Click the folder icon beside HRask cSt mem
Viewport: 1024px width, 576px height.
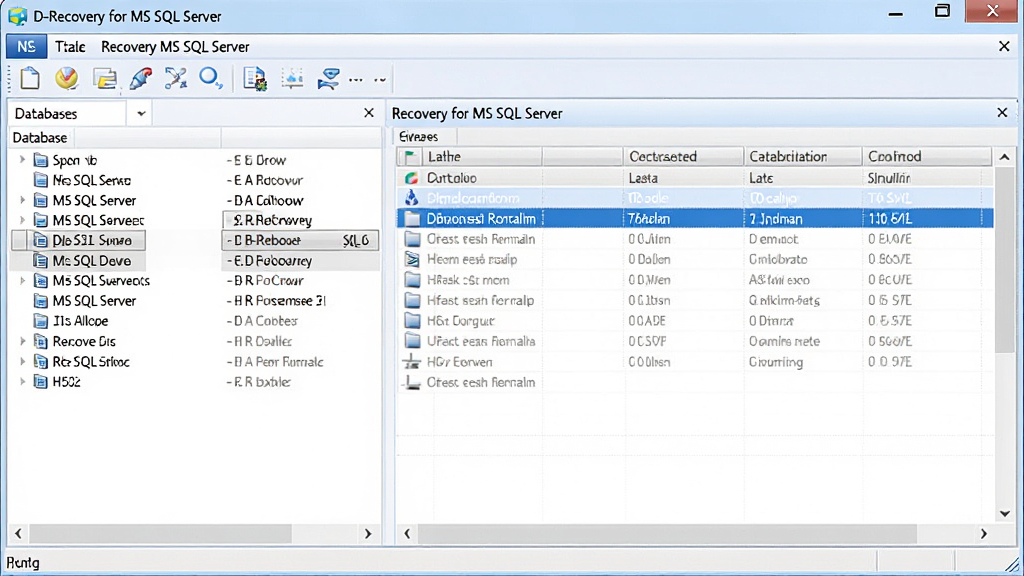tap(412, 280)
